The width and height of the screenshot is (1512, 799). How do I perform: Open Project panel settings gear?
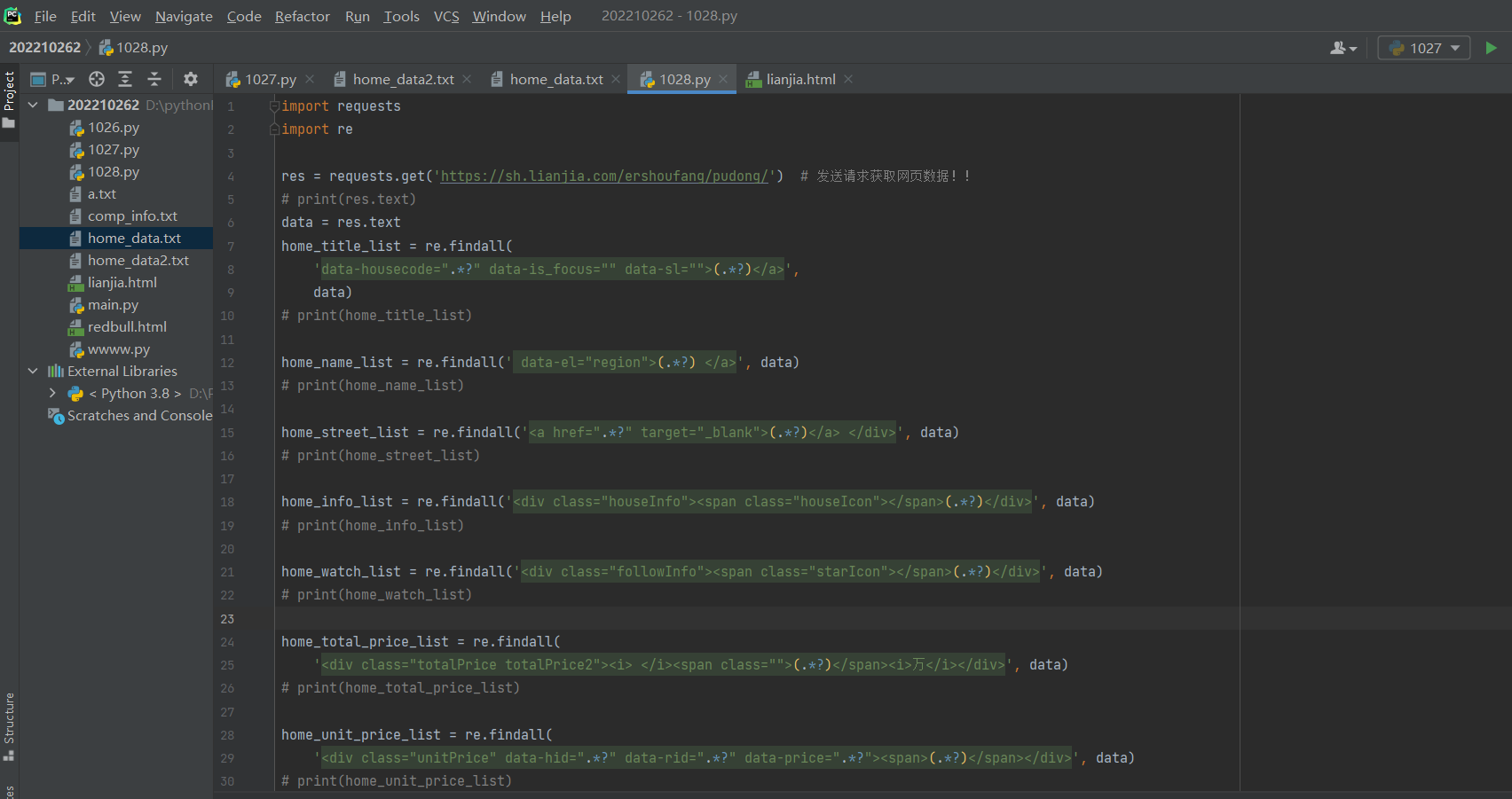(x=190, y=79)
